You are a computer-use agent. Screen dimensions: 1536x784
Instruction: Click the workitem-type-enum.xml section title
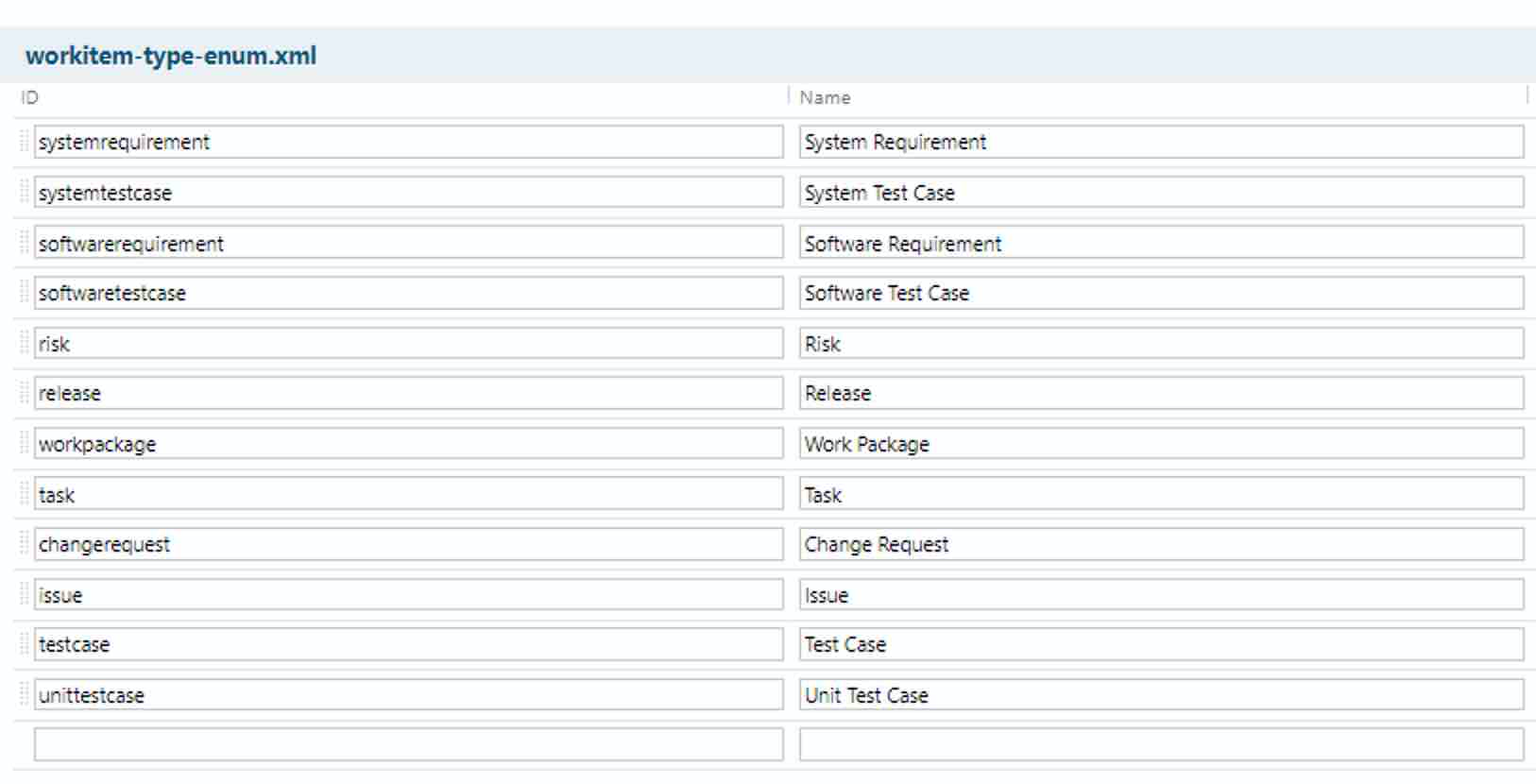tap(171, 56)
